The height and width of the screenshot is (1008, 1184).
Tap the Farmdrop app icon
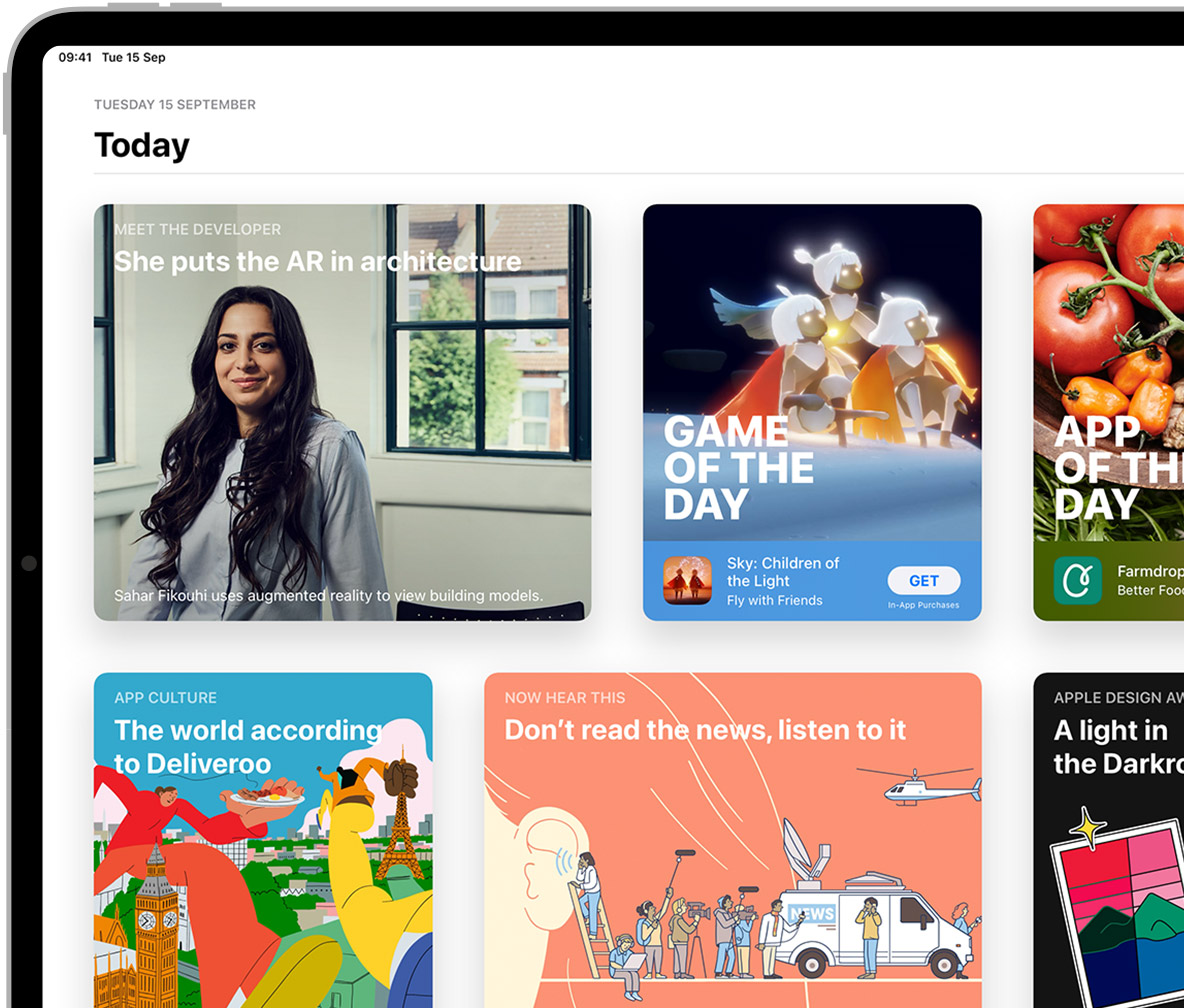pos(1078,581)
